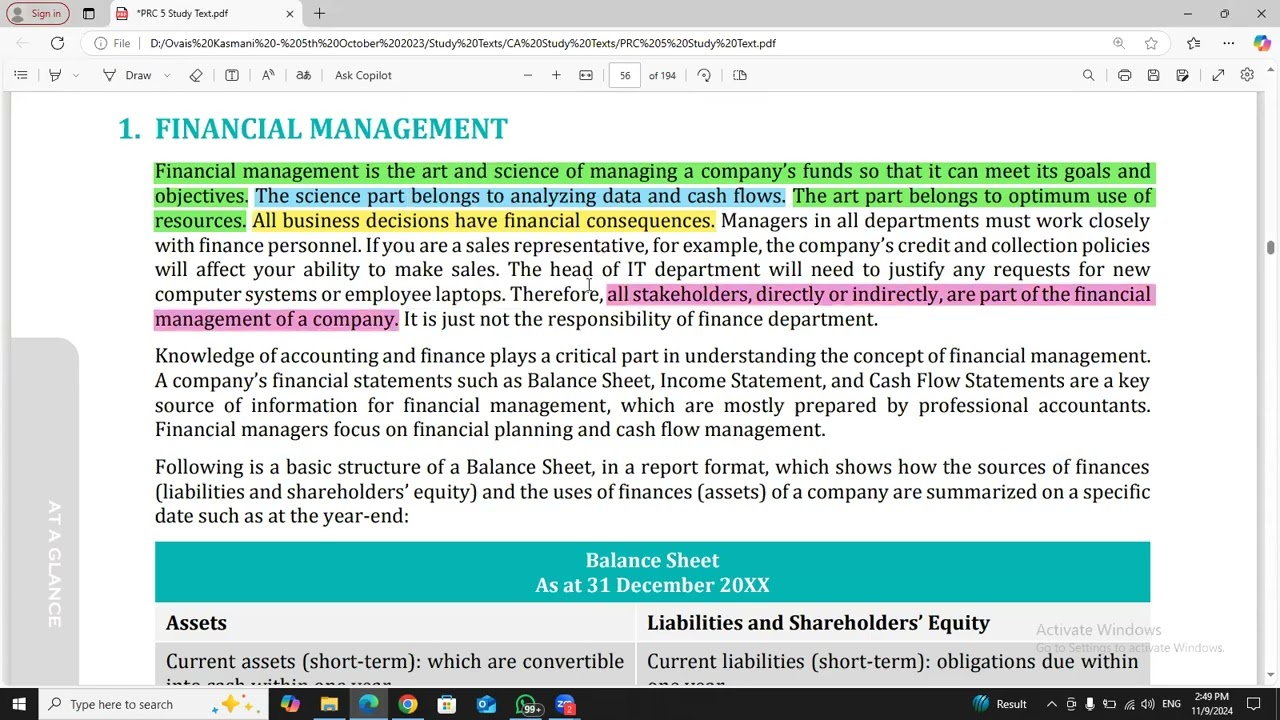Close the PRC 5 Study Text tab
The height and width of the screenshot is (720, 1280).
(x=290, y=13)
